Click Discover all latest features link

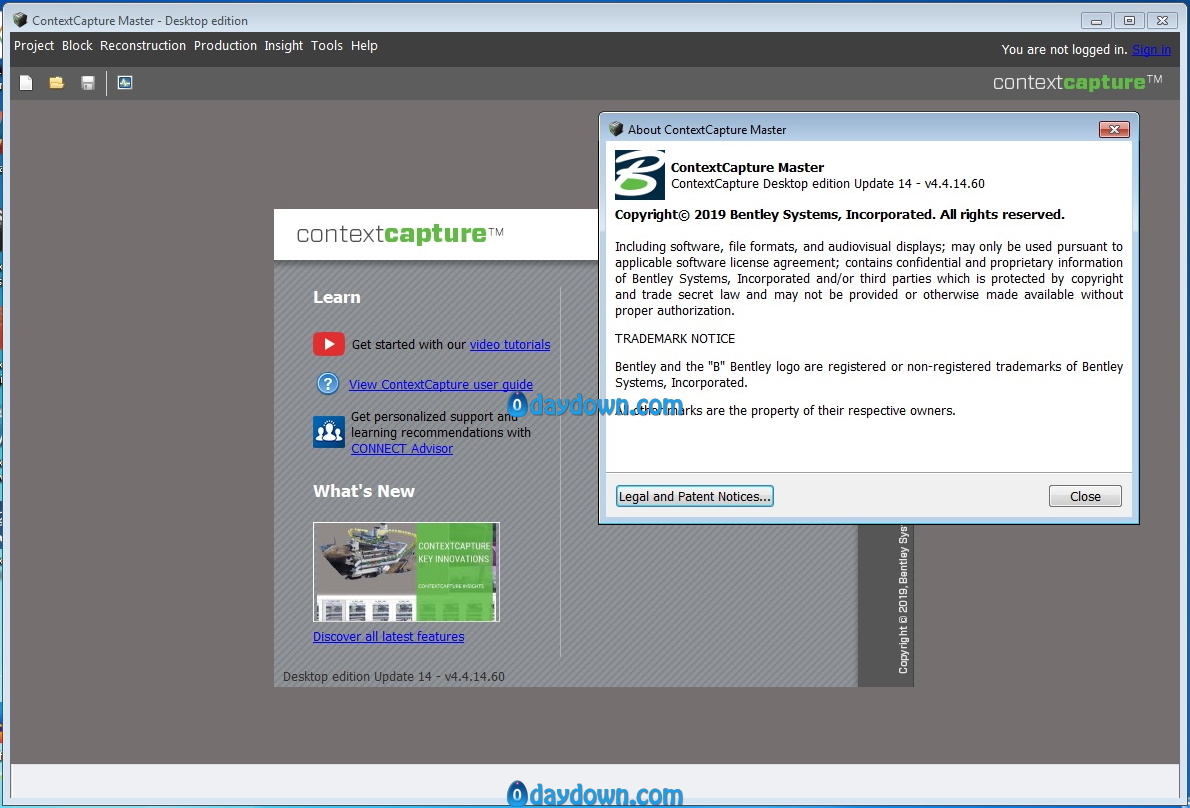tap(389, 637)
